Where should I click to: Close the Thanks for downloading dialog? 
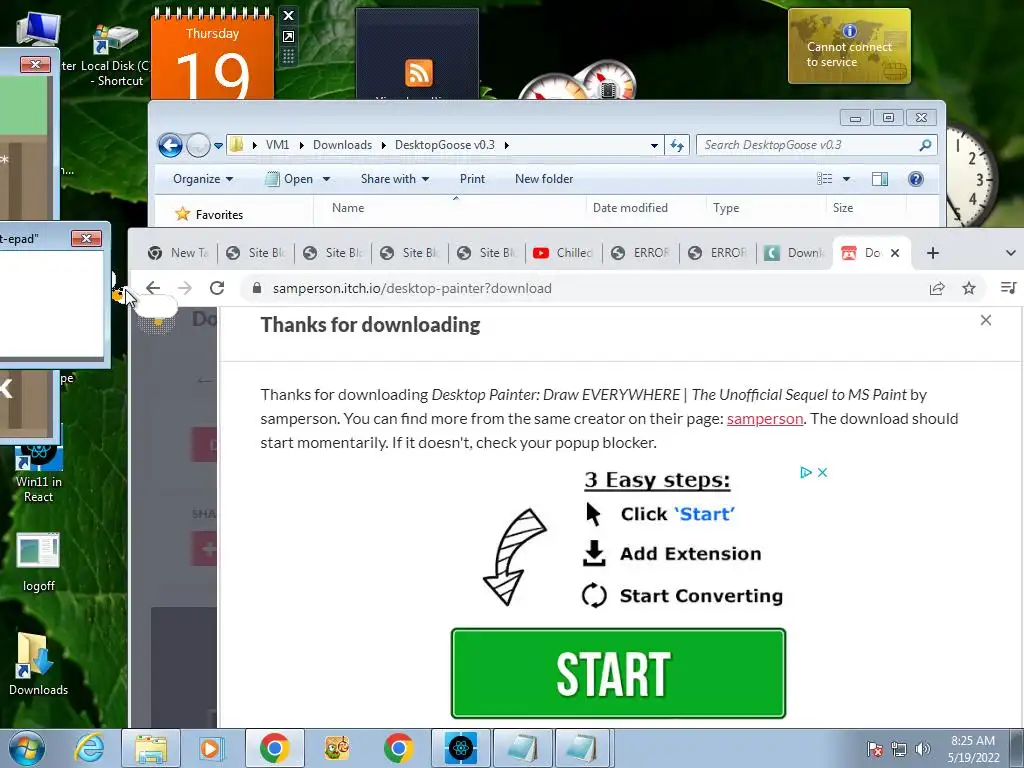[985, 320]
